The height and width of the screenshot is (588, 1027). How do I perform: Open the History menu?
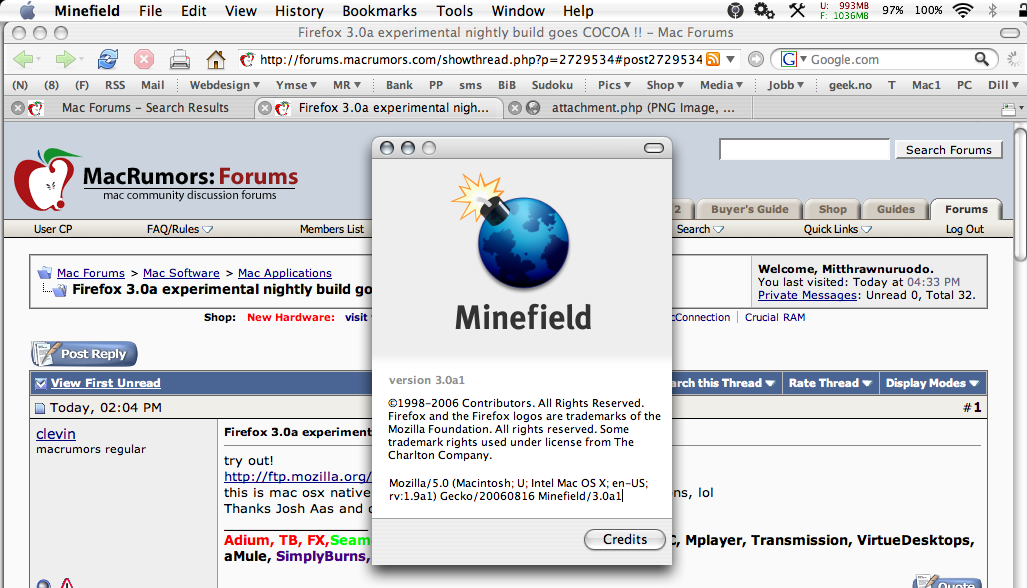point(299,10)
